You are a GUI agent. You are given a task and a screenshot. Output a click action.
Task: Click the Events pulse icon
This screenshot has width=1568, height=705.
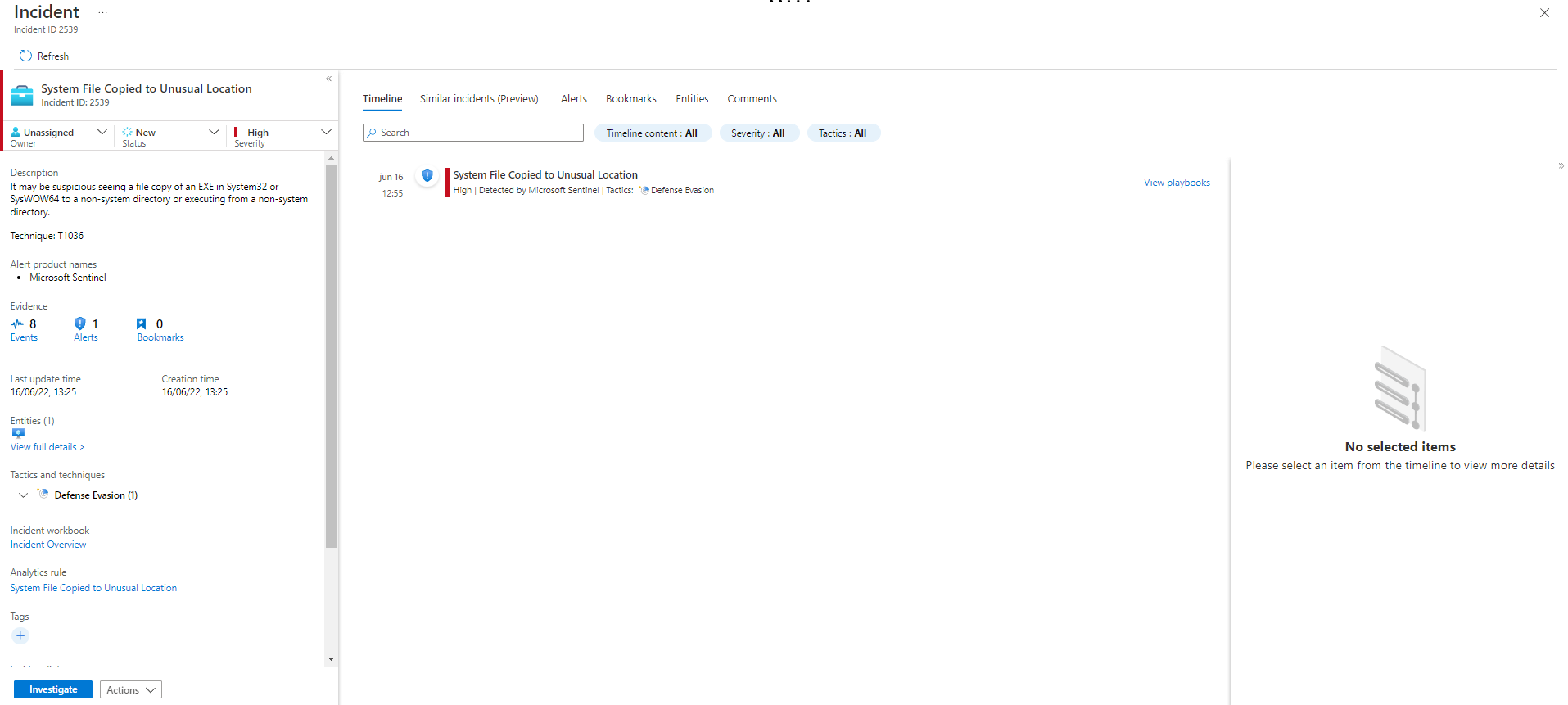(17, 324)
